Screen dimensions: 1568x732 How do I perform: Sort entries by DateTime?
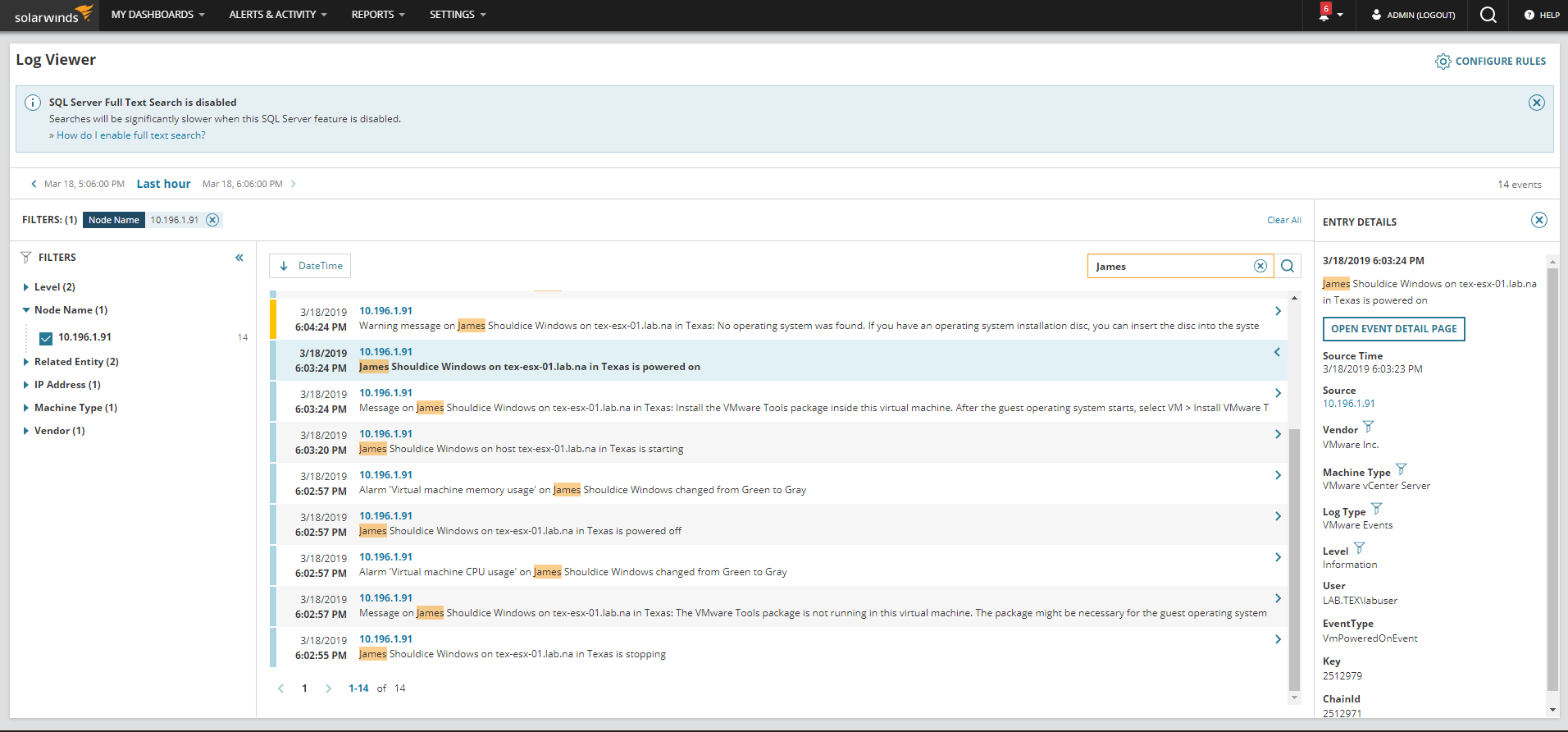pyautogui.click(x=310, y=266)
